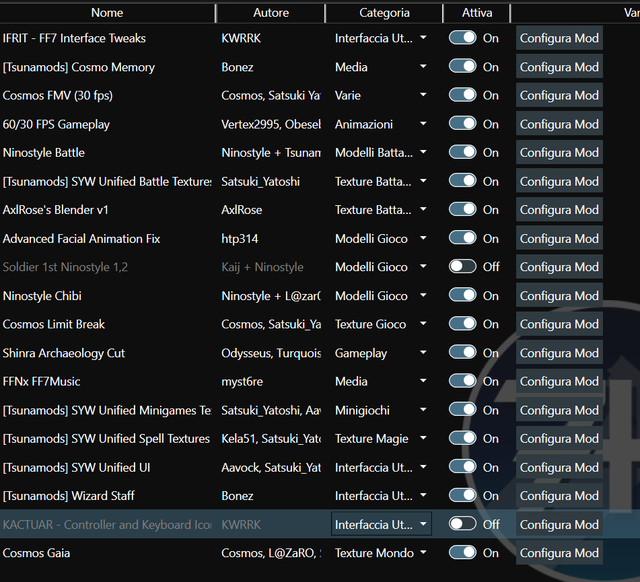Sort by Autore column header
The image size is (640, 582).
(x=271, y=13)
